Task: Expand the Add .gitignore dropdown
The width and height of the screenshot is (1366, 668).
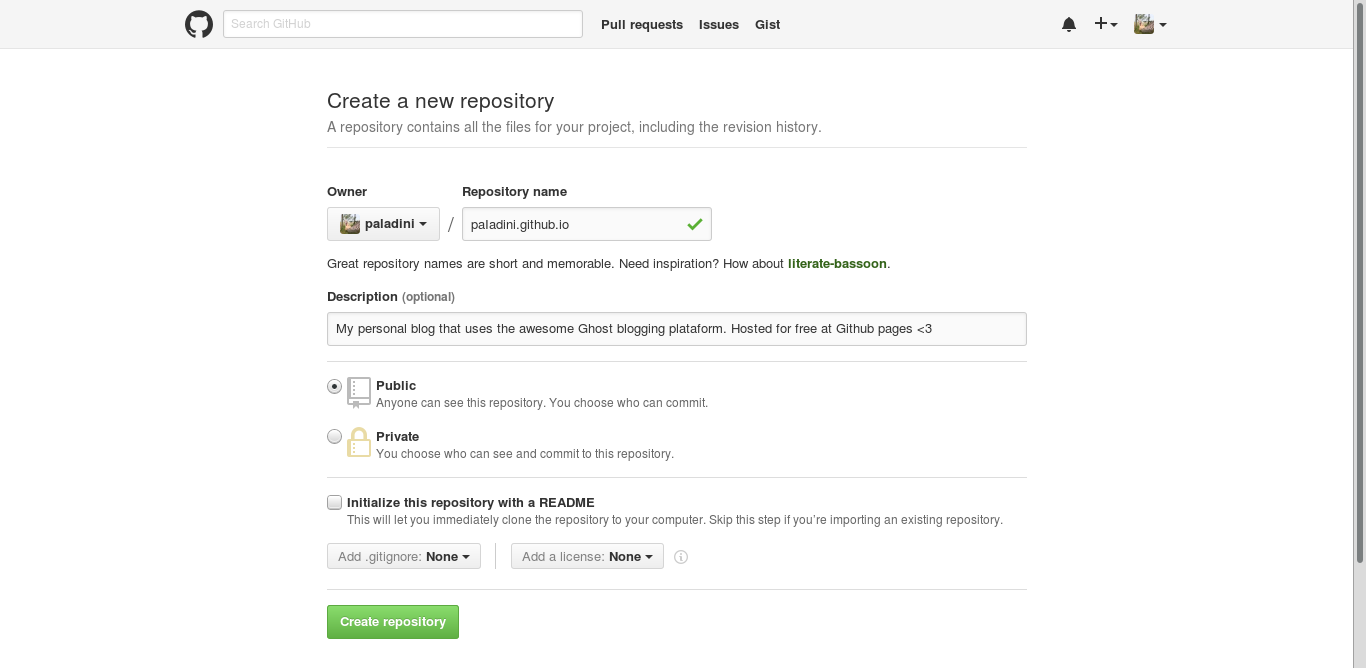Action: coord(404,556)
